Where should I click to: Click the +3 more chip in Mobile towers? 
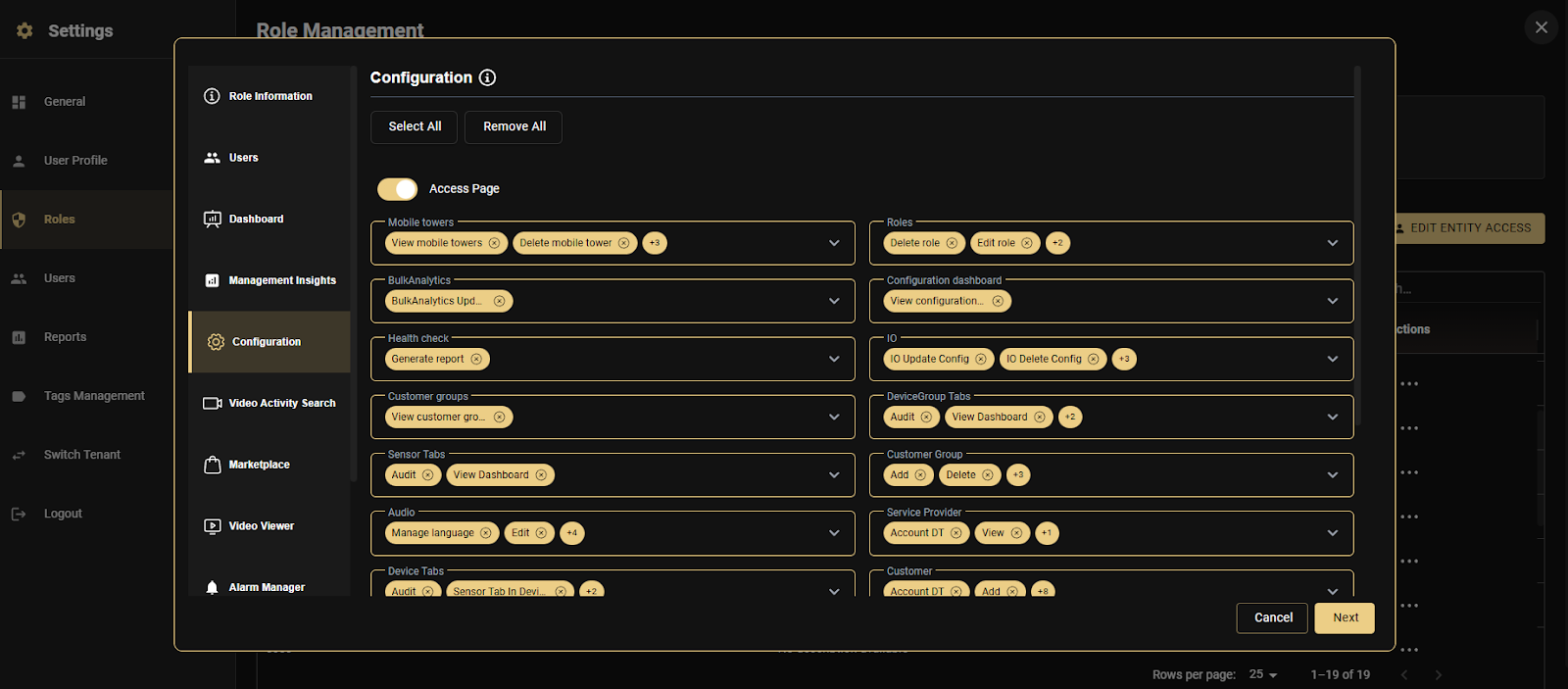click(x=655, y=243)
